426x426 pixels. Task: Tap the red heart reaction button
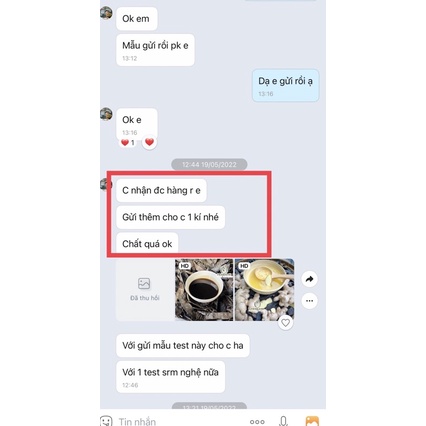(149, 142)
